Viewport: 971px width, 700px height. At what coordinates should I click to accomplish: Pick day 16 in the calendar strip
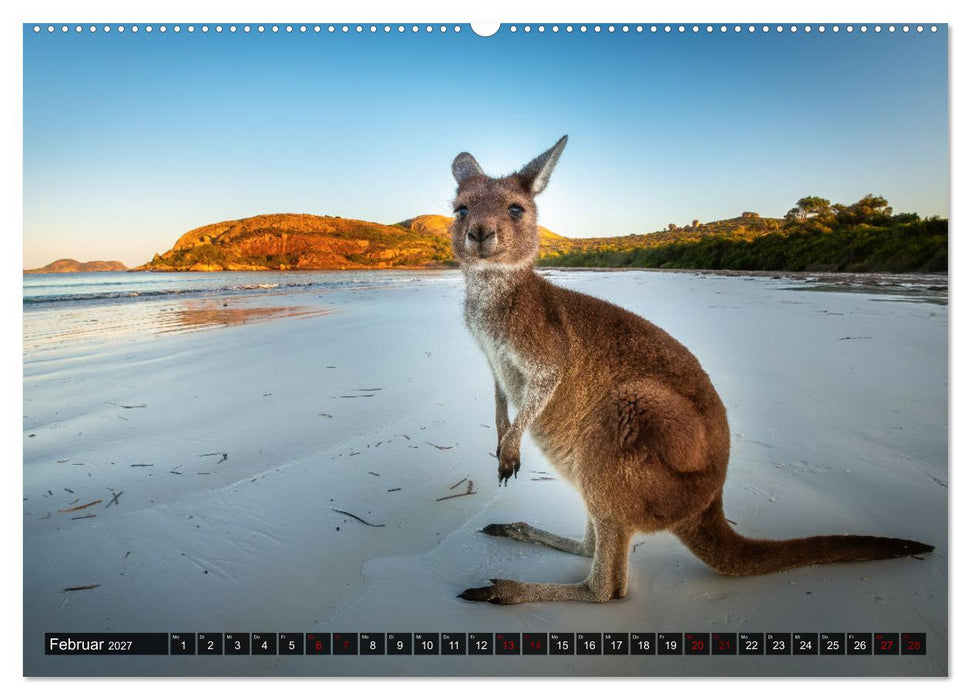pyautogui.click(x=589, y=644)
